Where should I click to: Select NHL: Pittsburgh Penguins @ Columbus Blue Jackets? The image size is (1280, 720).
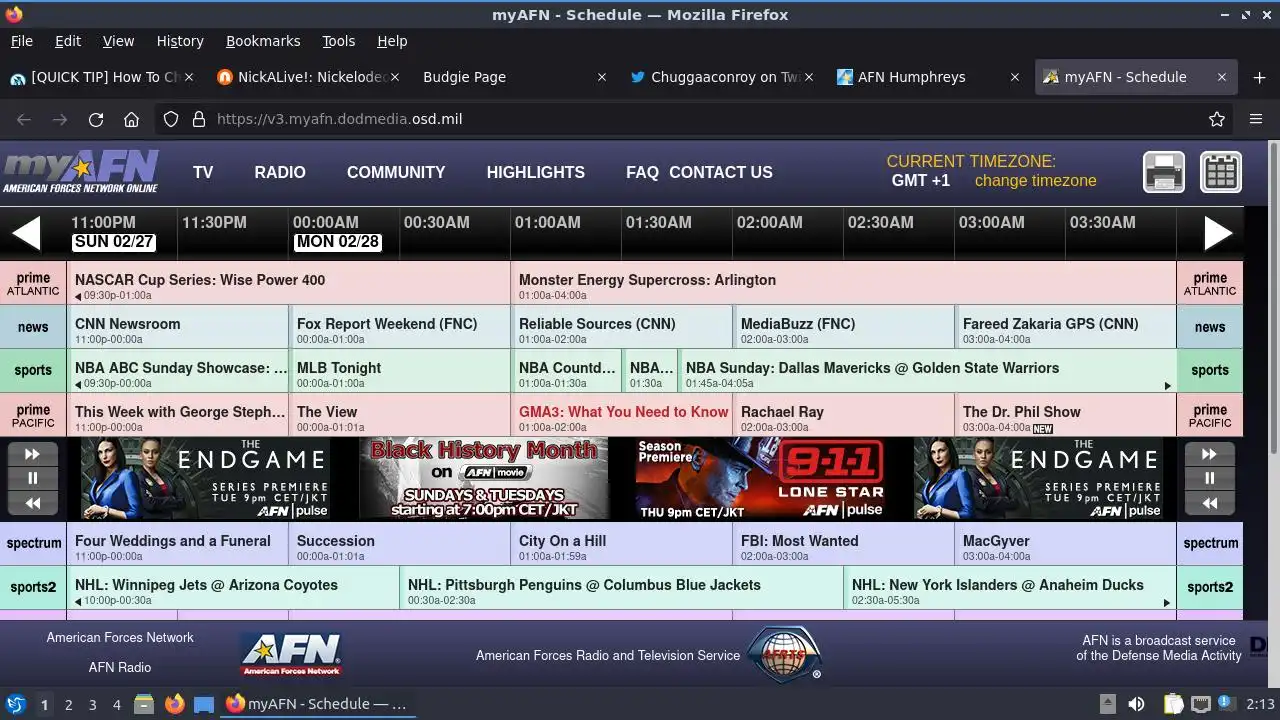(x=621, y=588)
